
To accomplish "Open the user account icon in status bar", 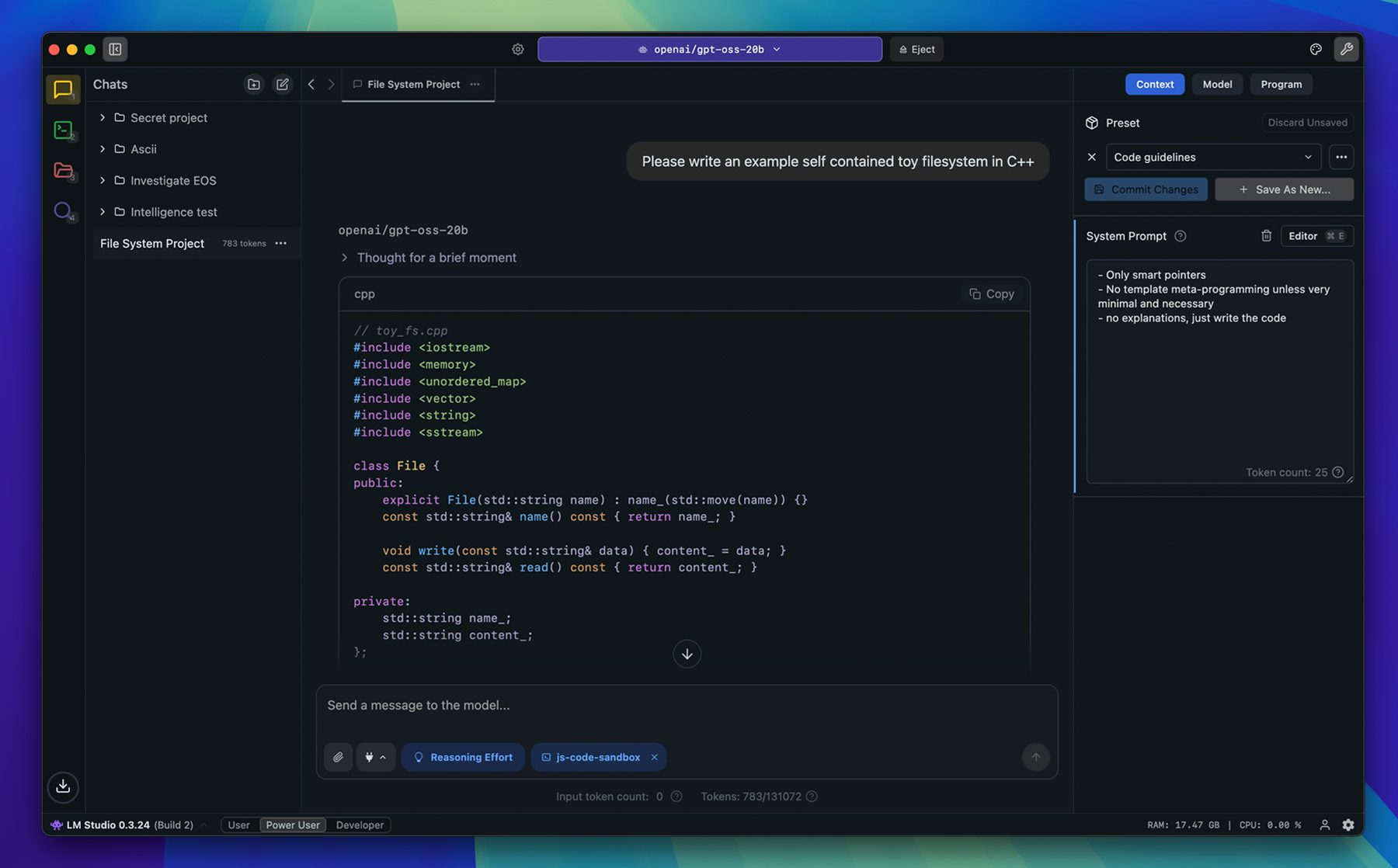I will tap(1325, 825).
